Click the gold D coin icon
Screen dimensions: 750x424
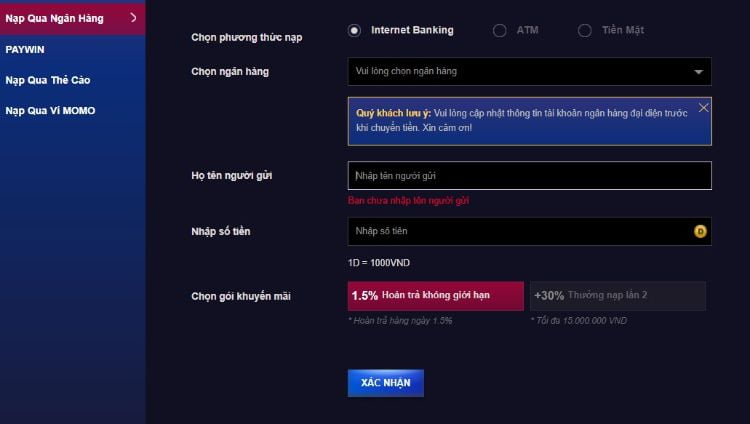pyautogui.click(x=700, y=232)
